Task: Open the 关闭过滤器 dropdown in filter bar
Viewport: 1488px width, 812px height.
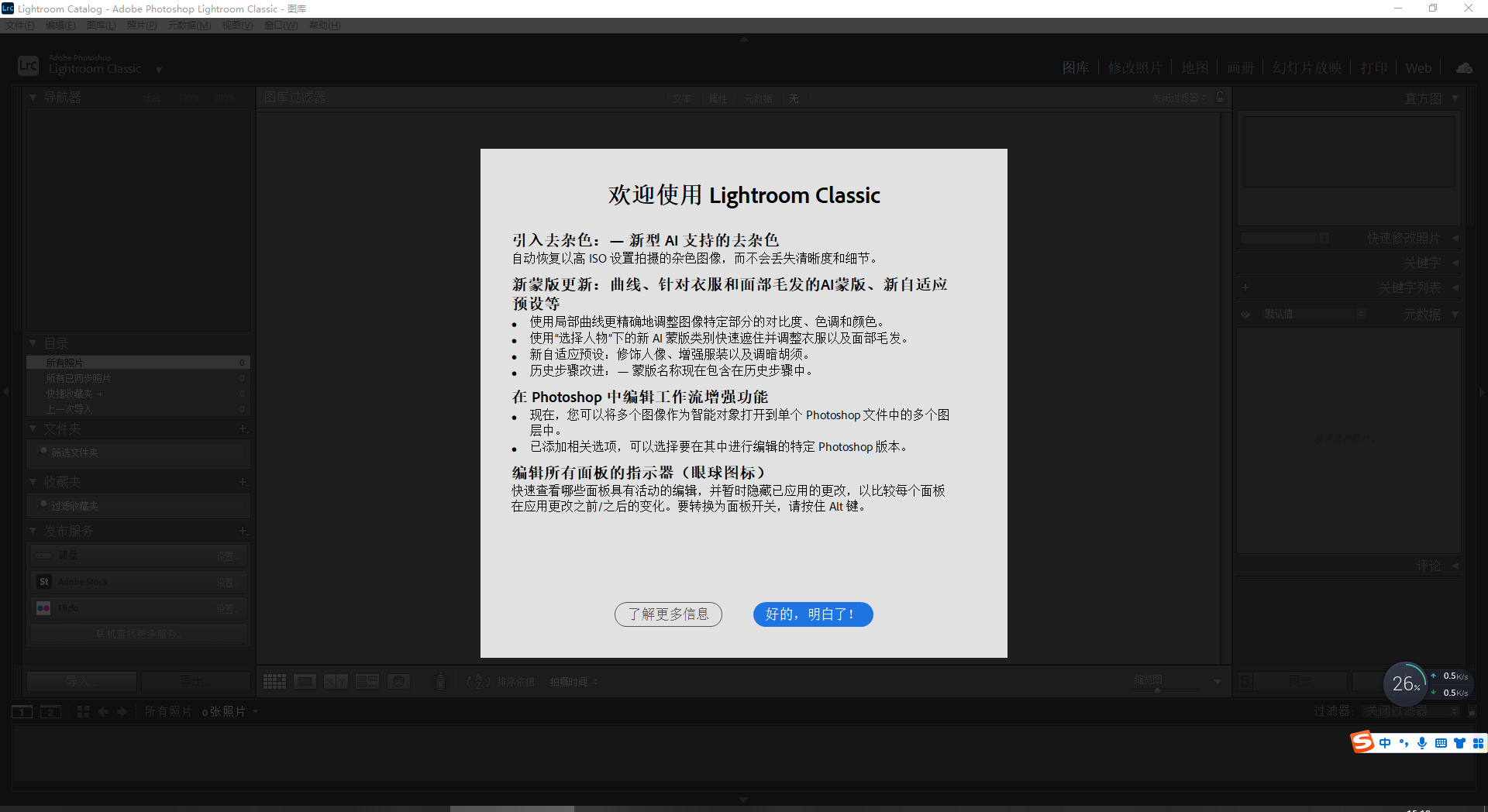Action: (x=1179, y=98)
